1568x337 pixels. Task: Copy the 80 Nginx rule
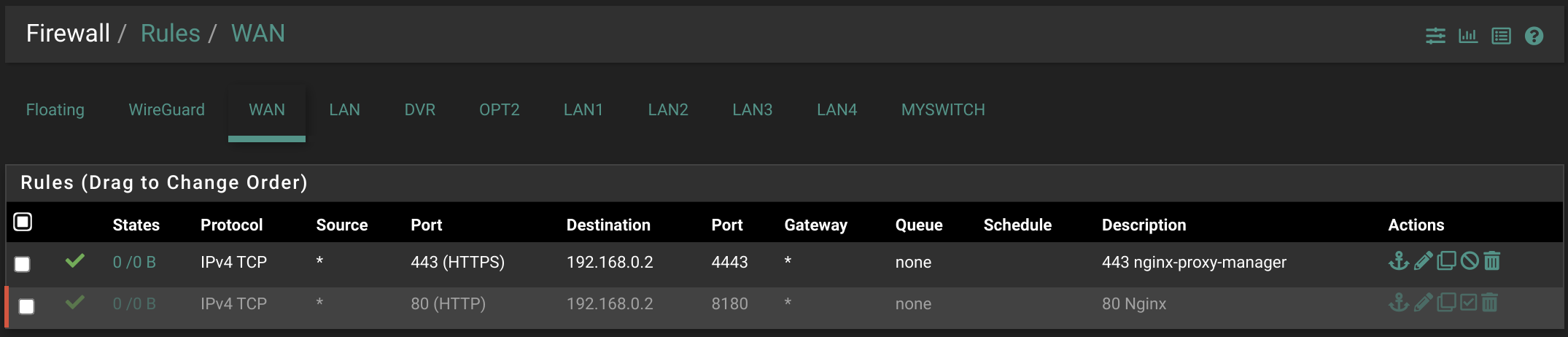click(x=1445, y=302)
